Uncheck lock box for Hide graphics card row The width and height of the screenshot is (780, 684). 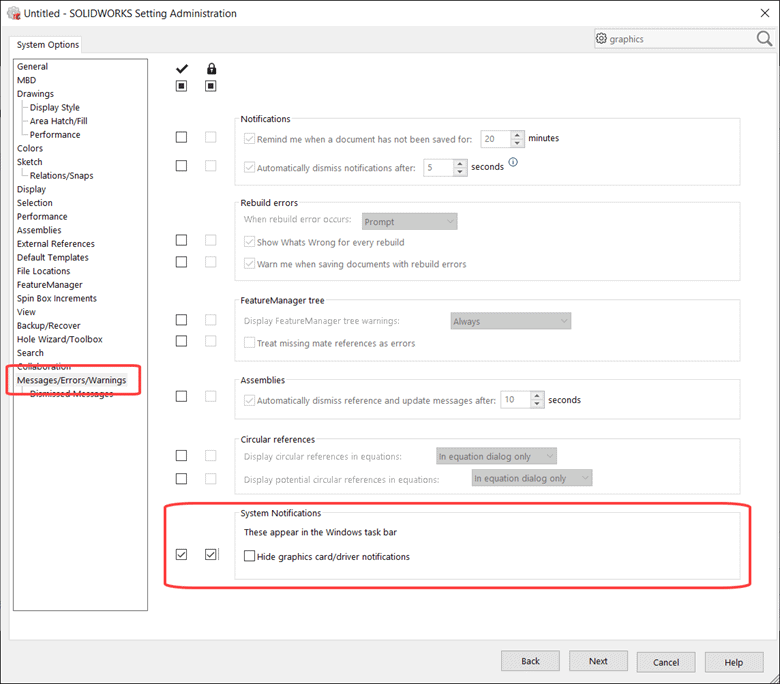(210, 554)
